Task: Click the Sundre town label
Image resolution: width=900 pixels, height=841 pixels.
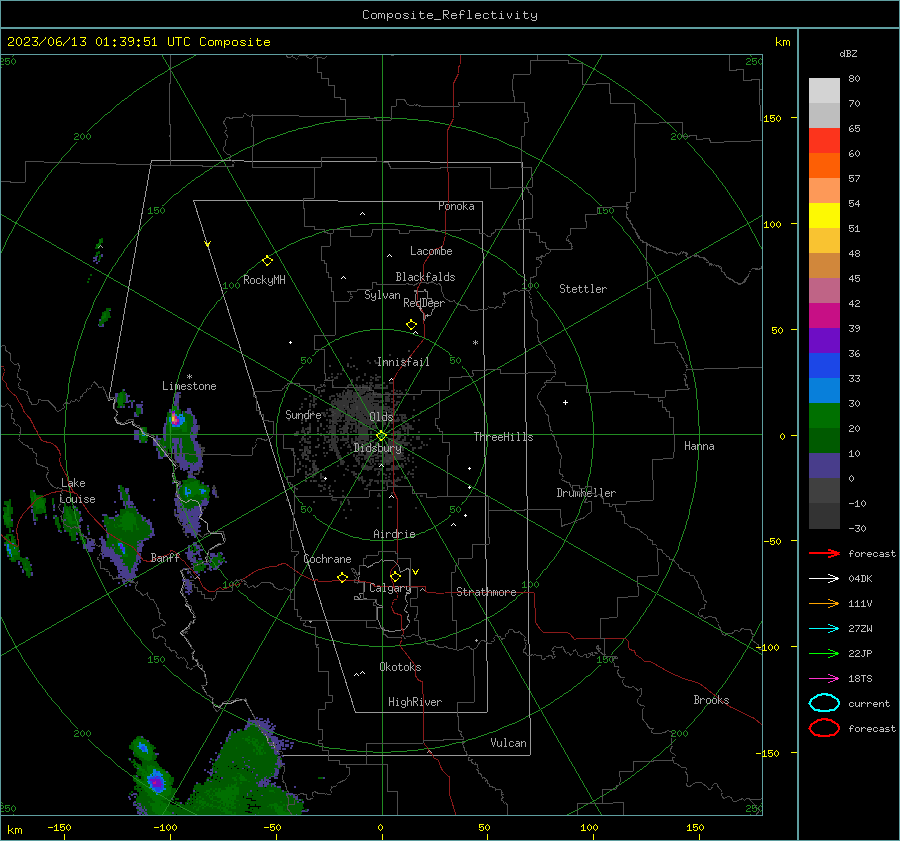Action: coord(303,414)
